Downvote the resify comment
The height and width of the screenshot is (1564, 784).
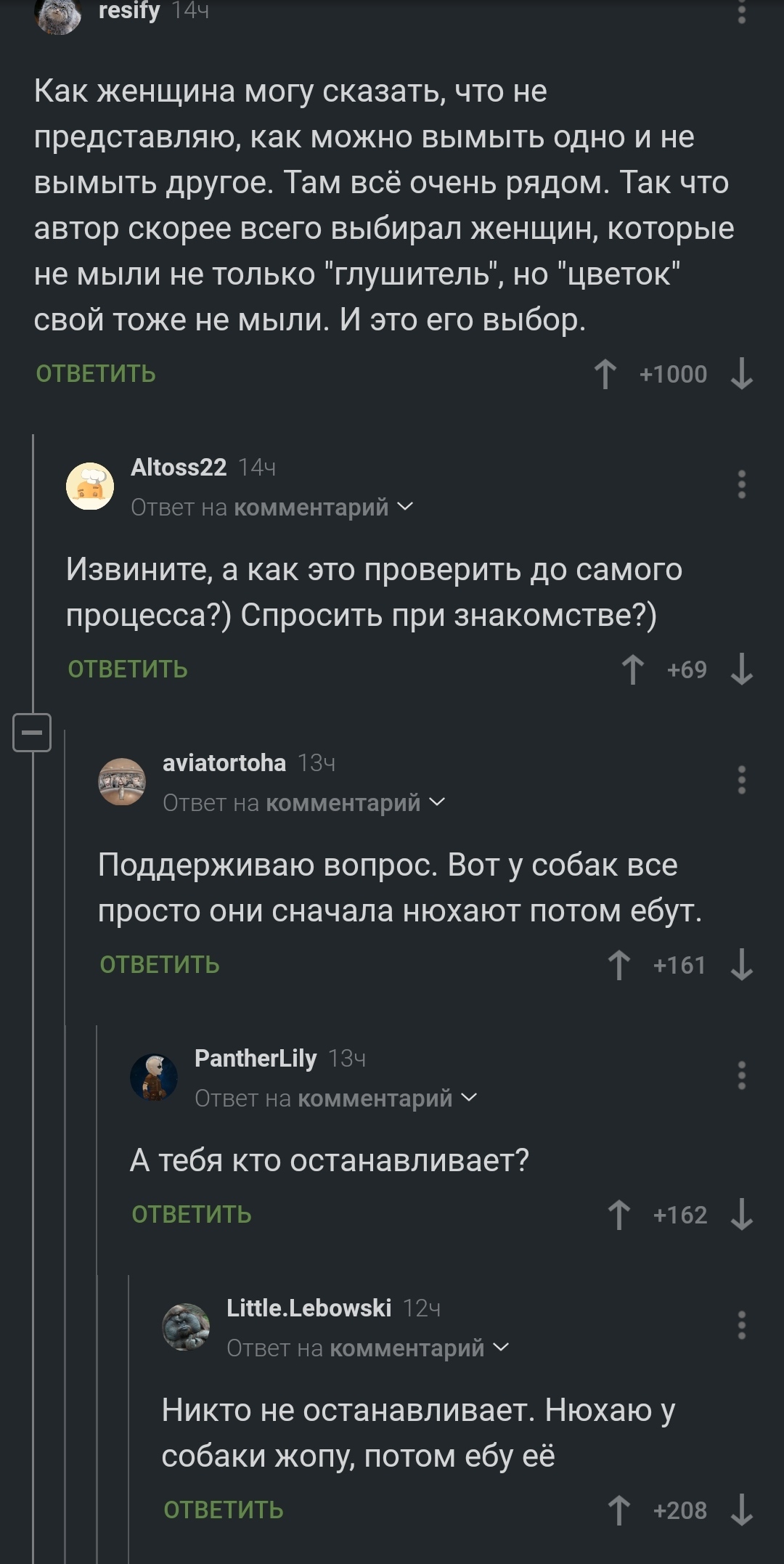pos(741,375)
